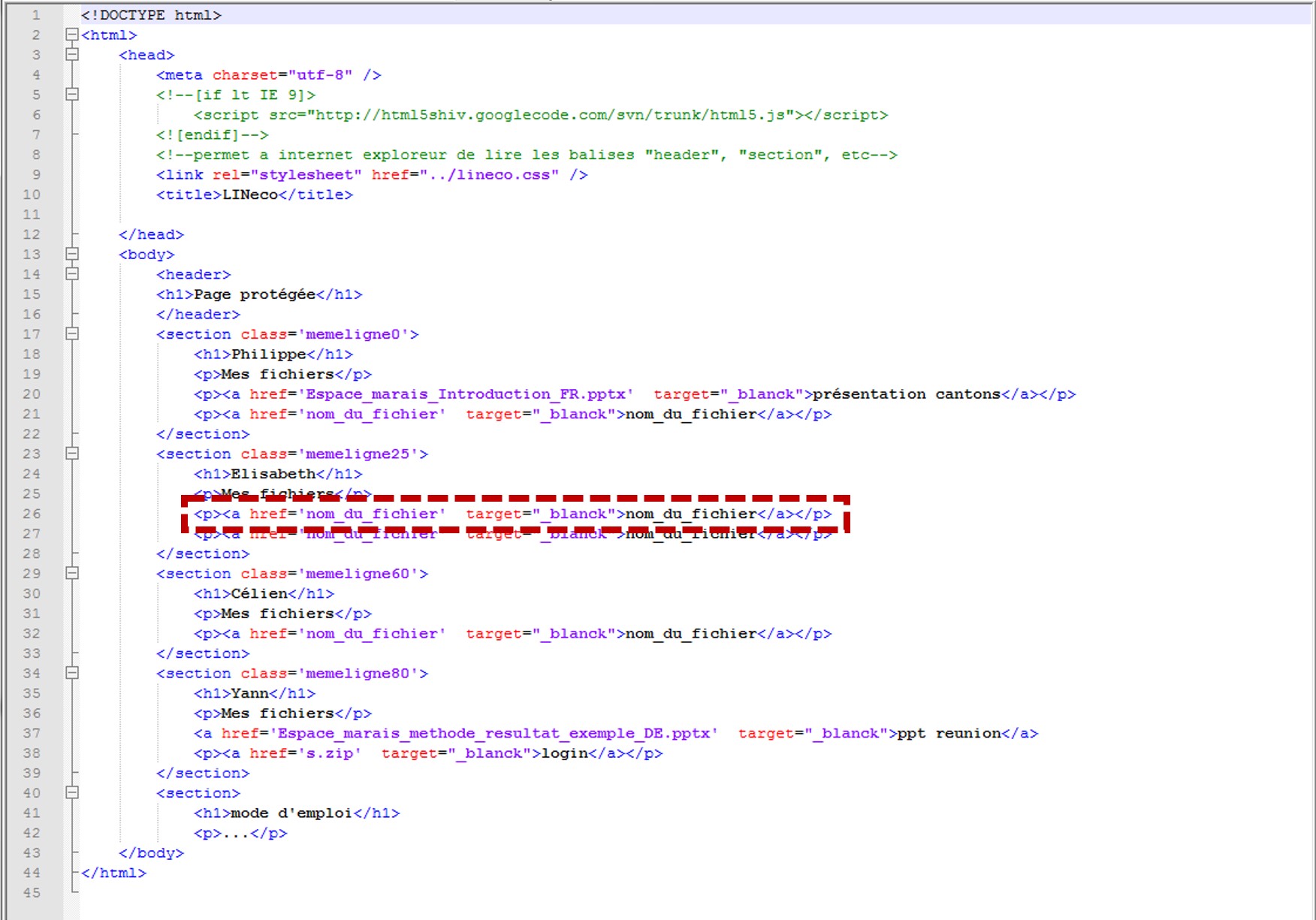Click the <![endif]--> comment line
Viewport: 1316px width, 920px height.
(213, 134)
